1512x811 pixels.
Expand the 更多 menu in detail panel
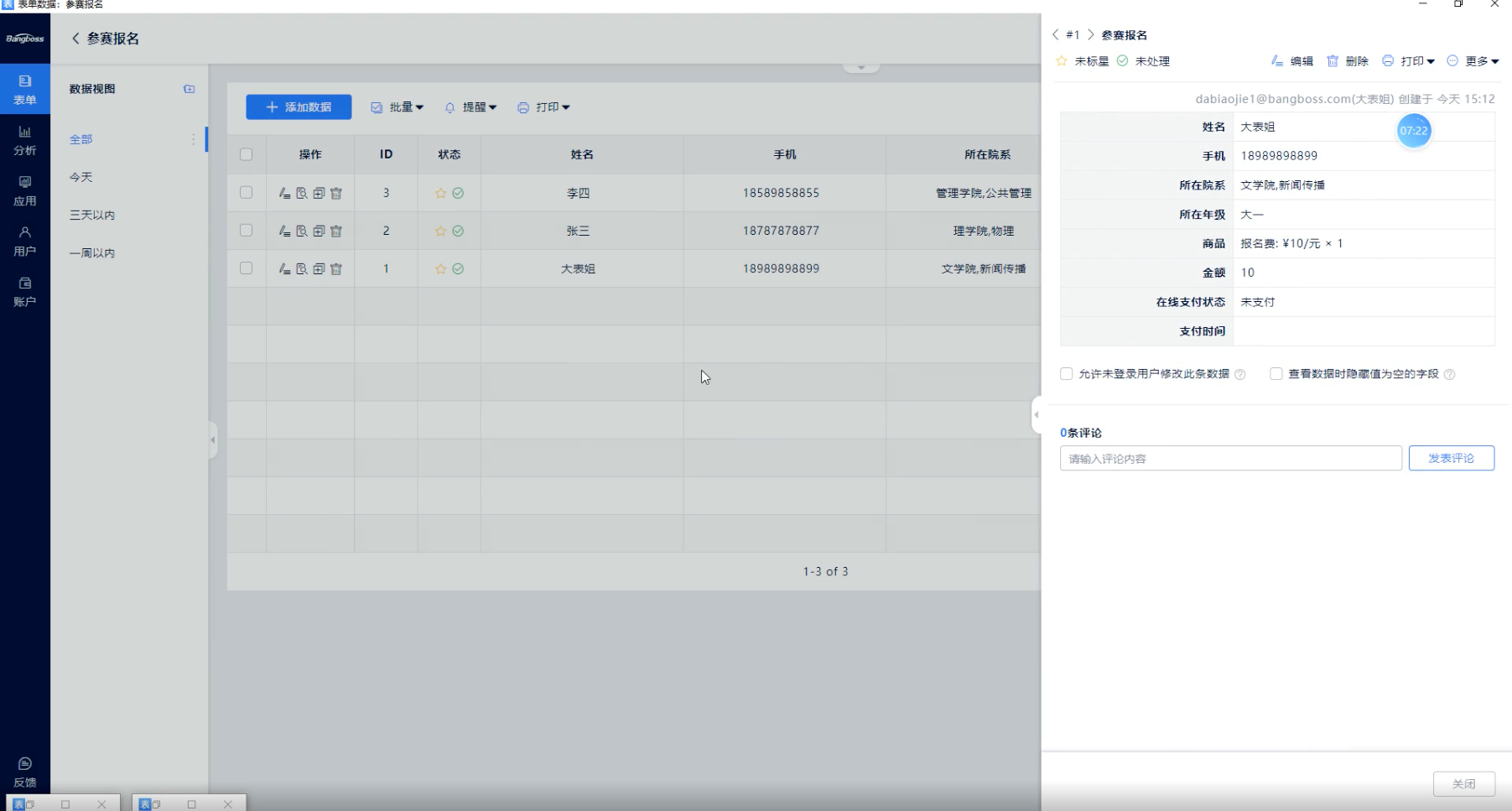(1473, 61)
